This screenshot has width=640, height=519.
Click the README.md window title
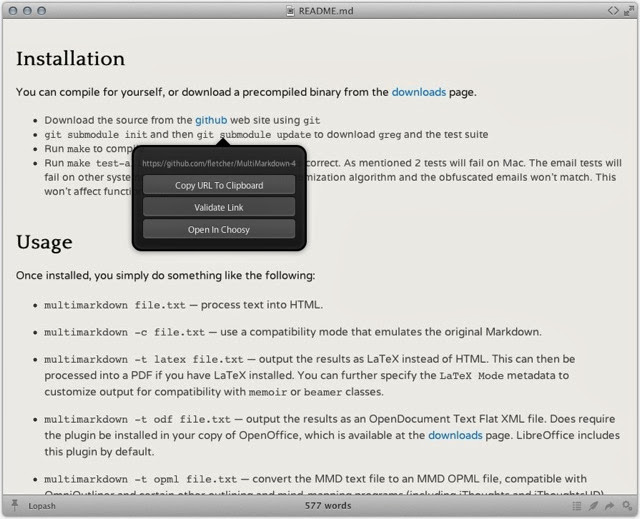point(326,11)
